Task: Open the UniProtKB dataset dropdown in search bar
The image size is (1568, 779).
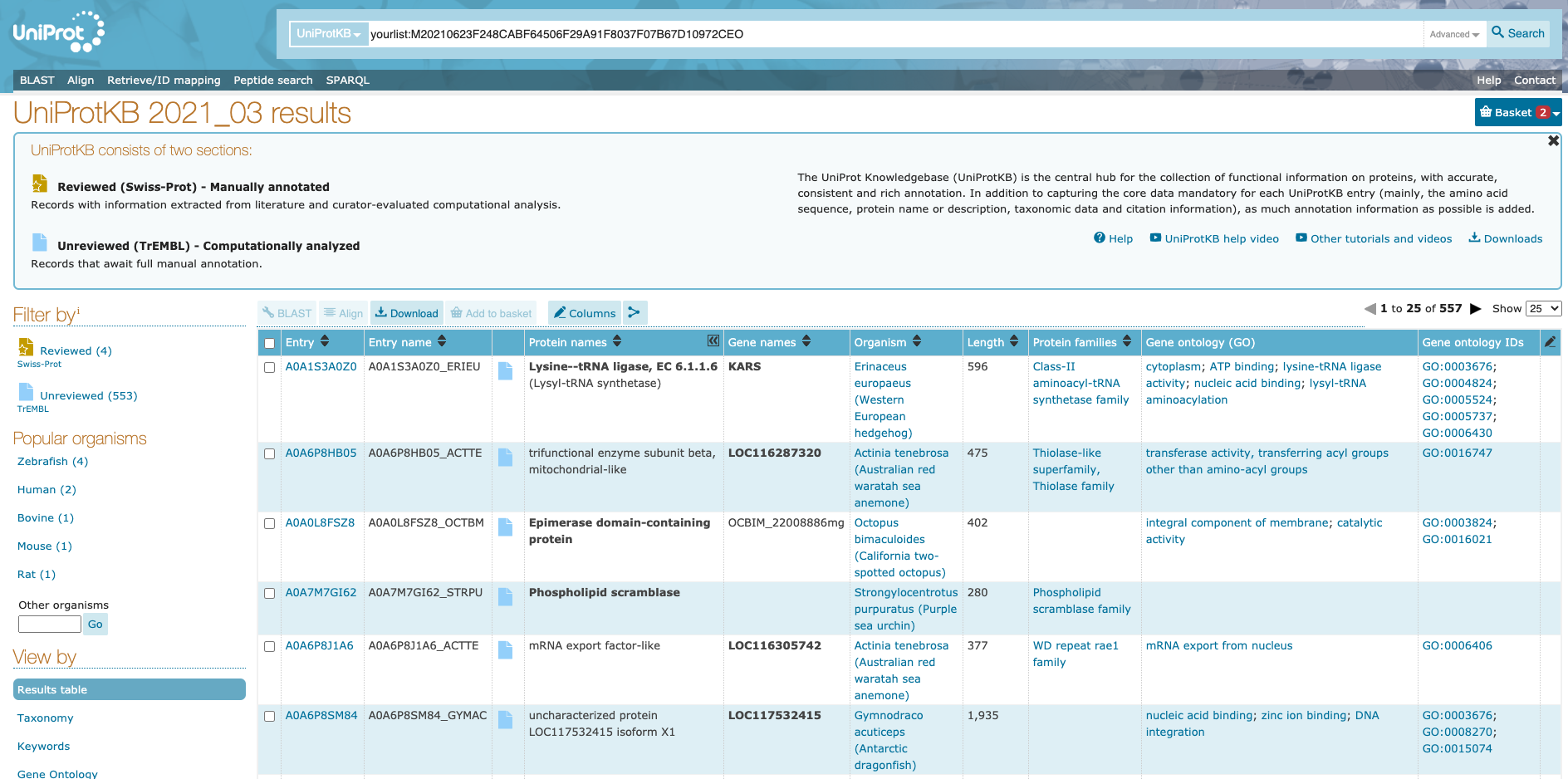Action: tap(328, 34)
